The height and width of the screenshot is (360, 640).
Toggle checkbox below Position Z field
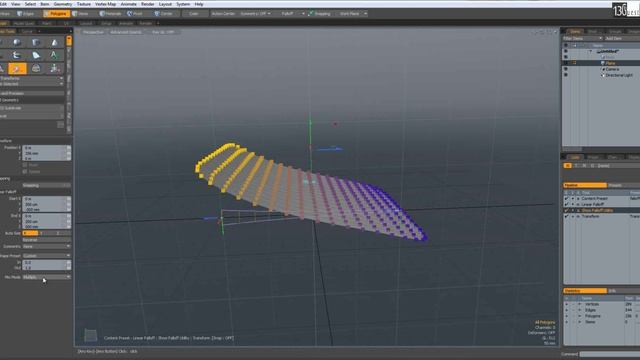(x=25, y=165)
